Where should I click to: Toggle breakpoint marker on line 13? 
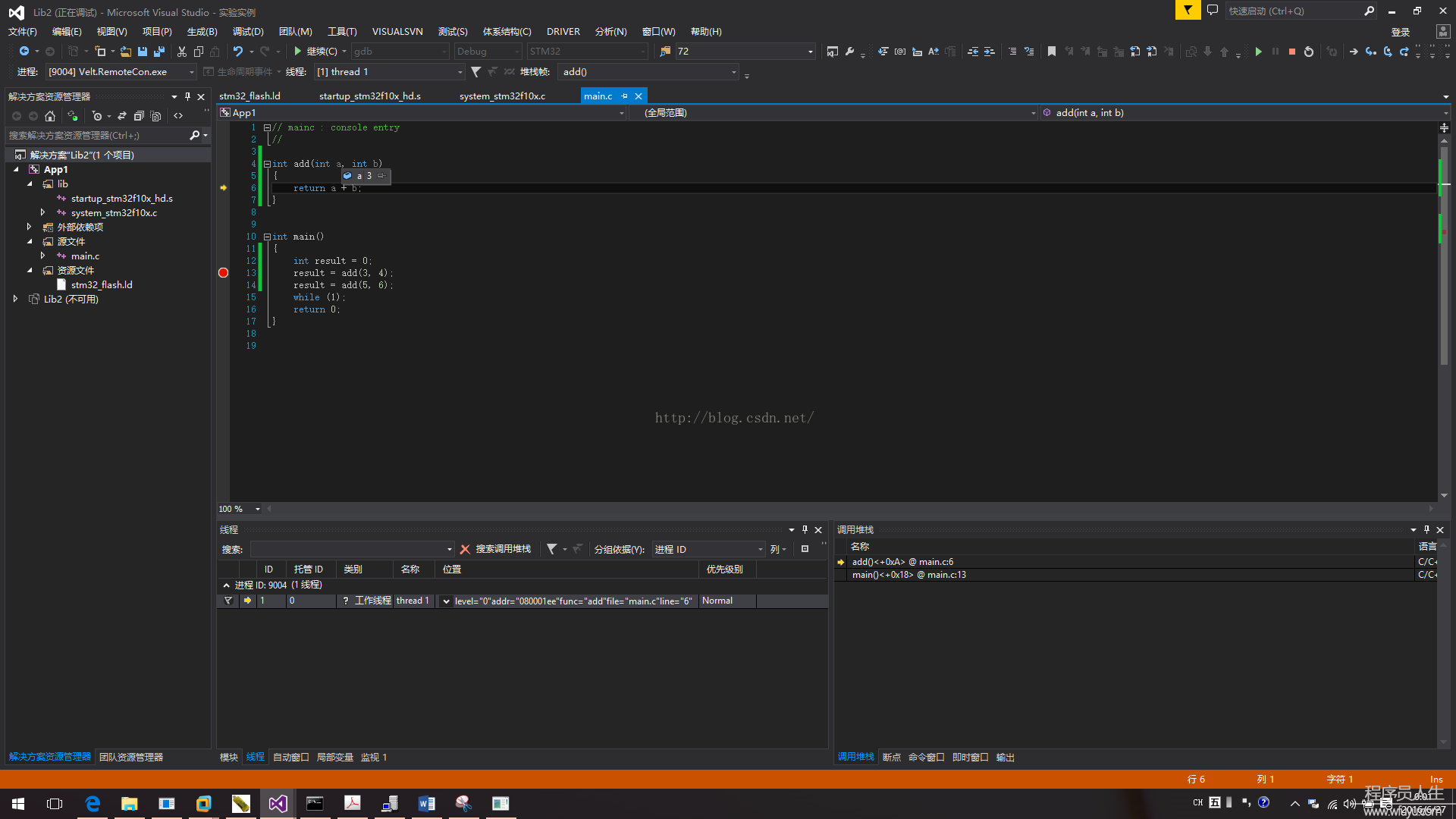(223, 273)
